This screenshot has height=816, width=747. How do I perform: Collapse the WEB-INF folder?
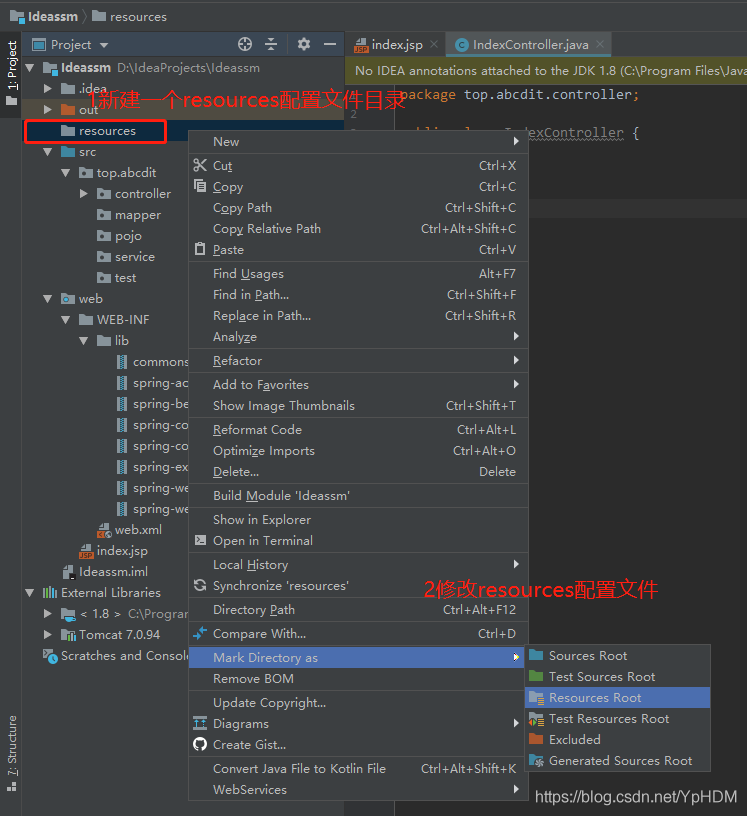pyautogui.click(x=66, y=320)
